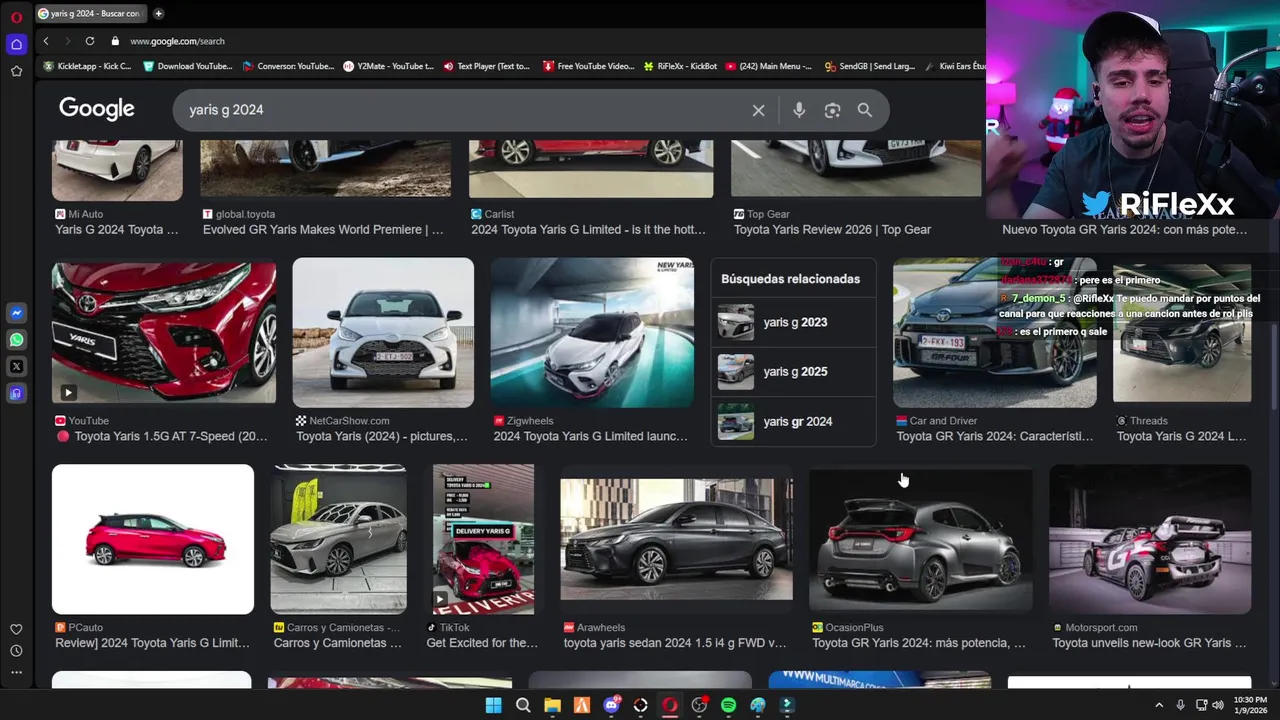Click the address bar showing www.google.com/search
The height and width of the screenshot is (720, 1280).
pyautogui.click(x=177, y=41)
